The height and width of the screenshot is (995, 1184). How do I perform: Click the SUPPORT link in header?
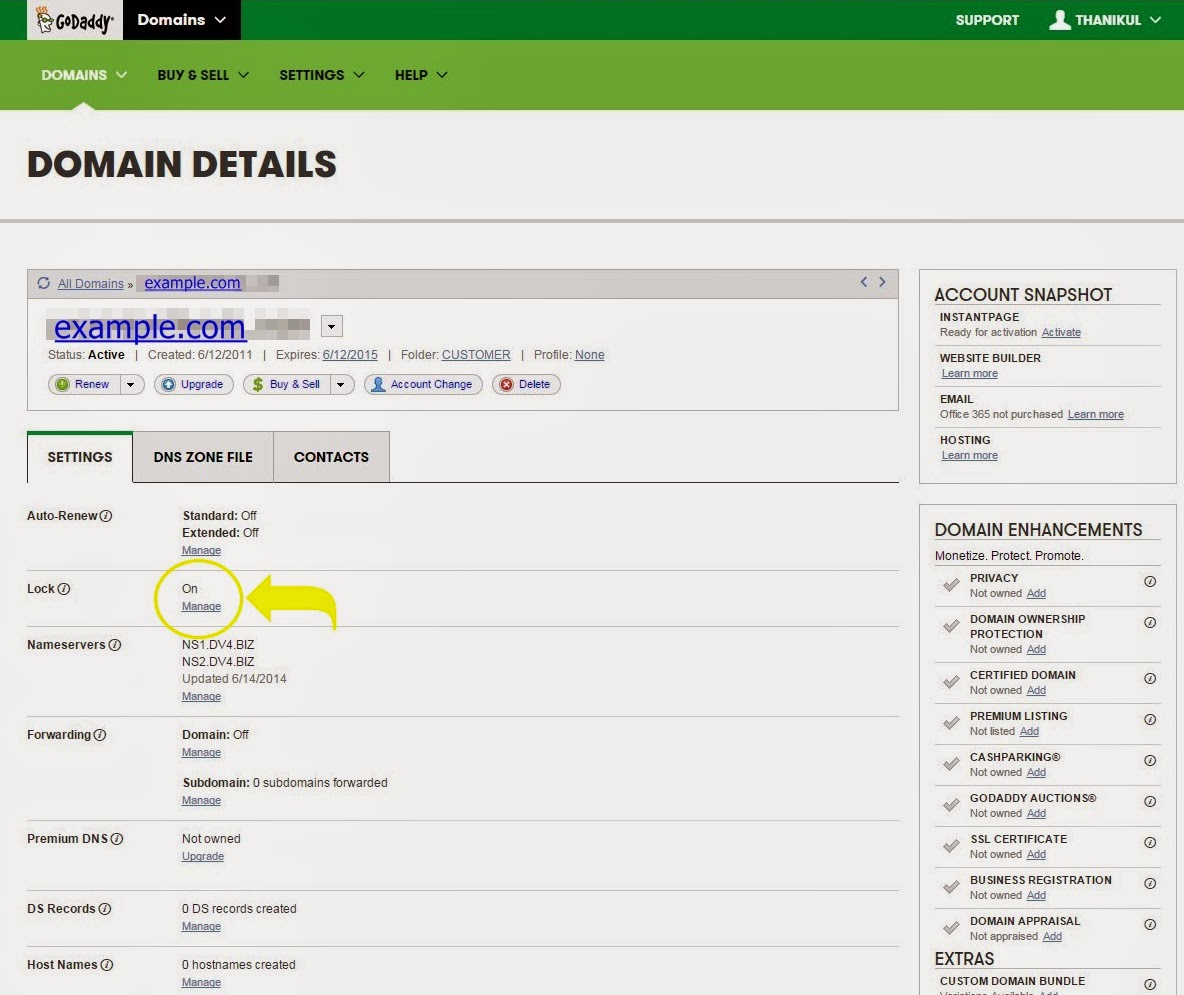pyautogui.click(x=987, y=20)
